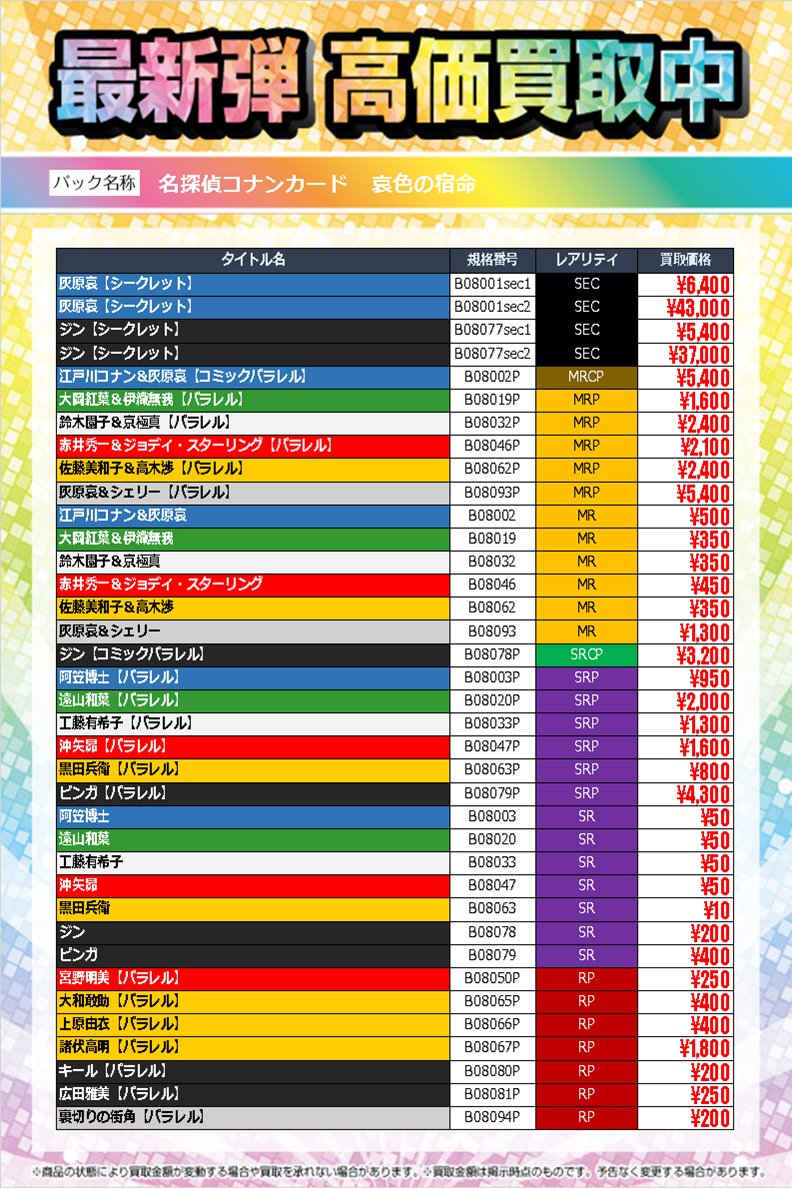The image size is (792, 1188).
Task: Click the code cell B08062P
Action: pyautogui.click(x=493, y=469)
